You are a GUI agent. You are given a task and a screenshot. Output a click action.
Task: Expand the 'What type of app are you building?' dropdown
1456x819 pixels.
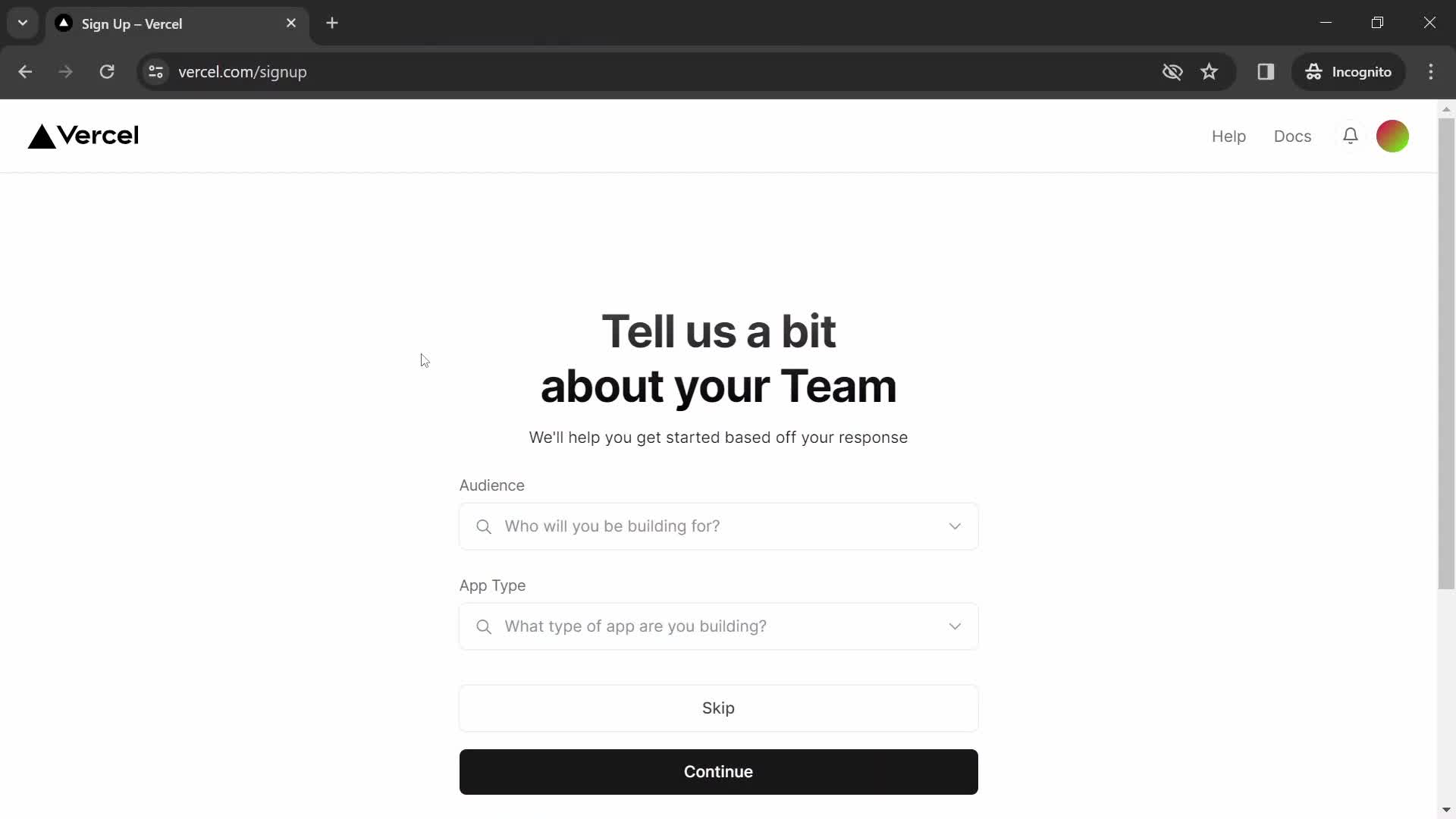[717, 626]
